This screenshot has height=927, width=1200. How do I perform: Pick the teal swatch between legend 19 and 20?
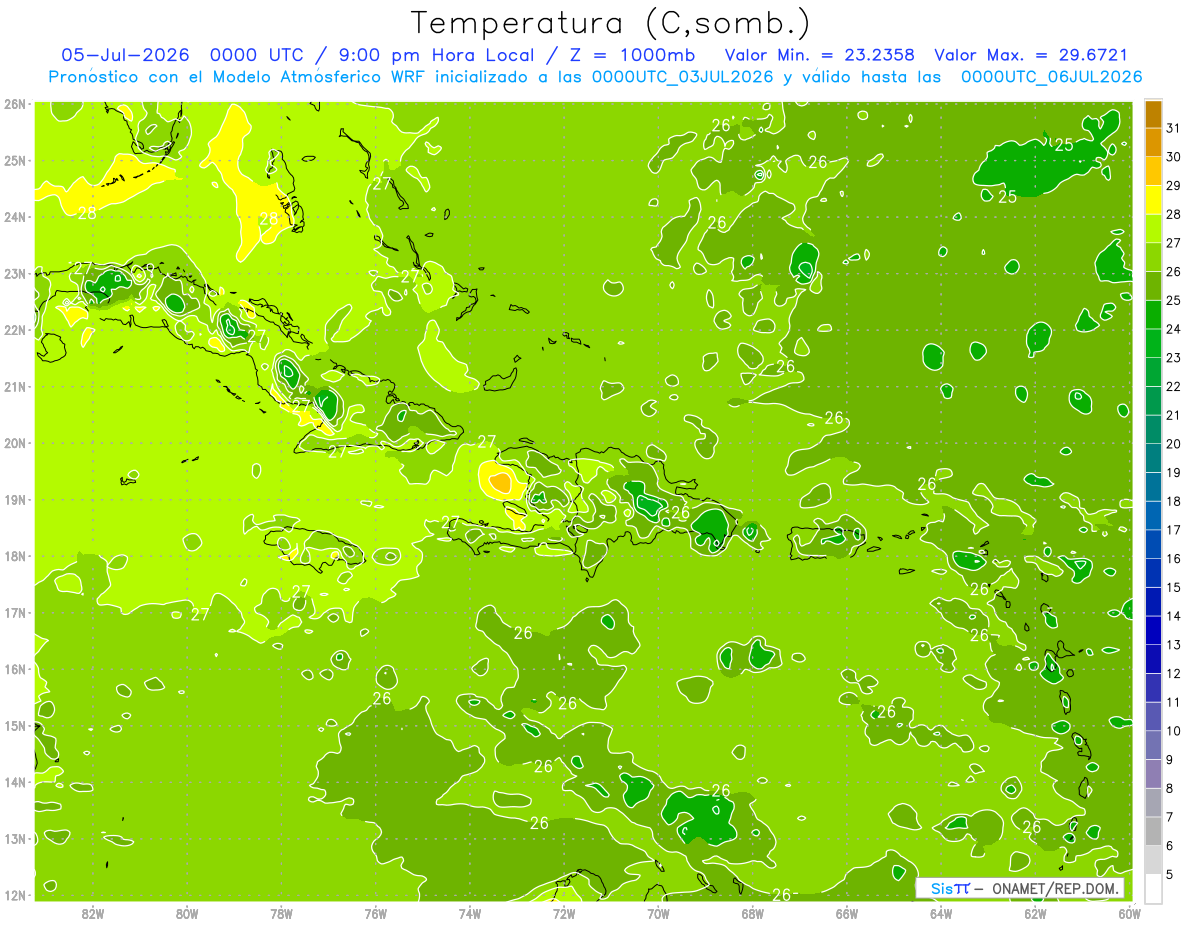[x=1153, y=458]
